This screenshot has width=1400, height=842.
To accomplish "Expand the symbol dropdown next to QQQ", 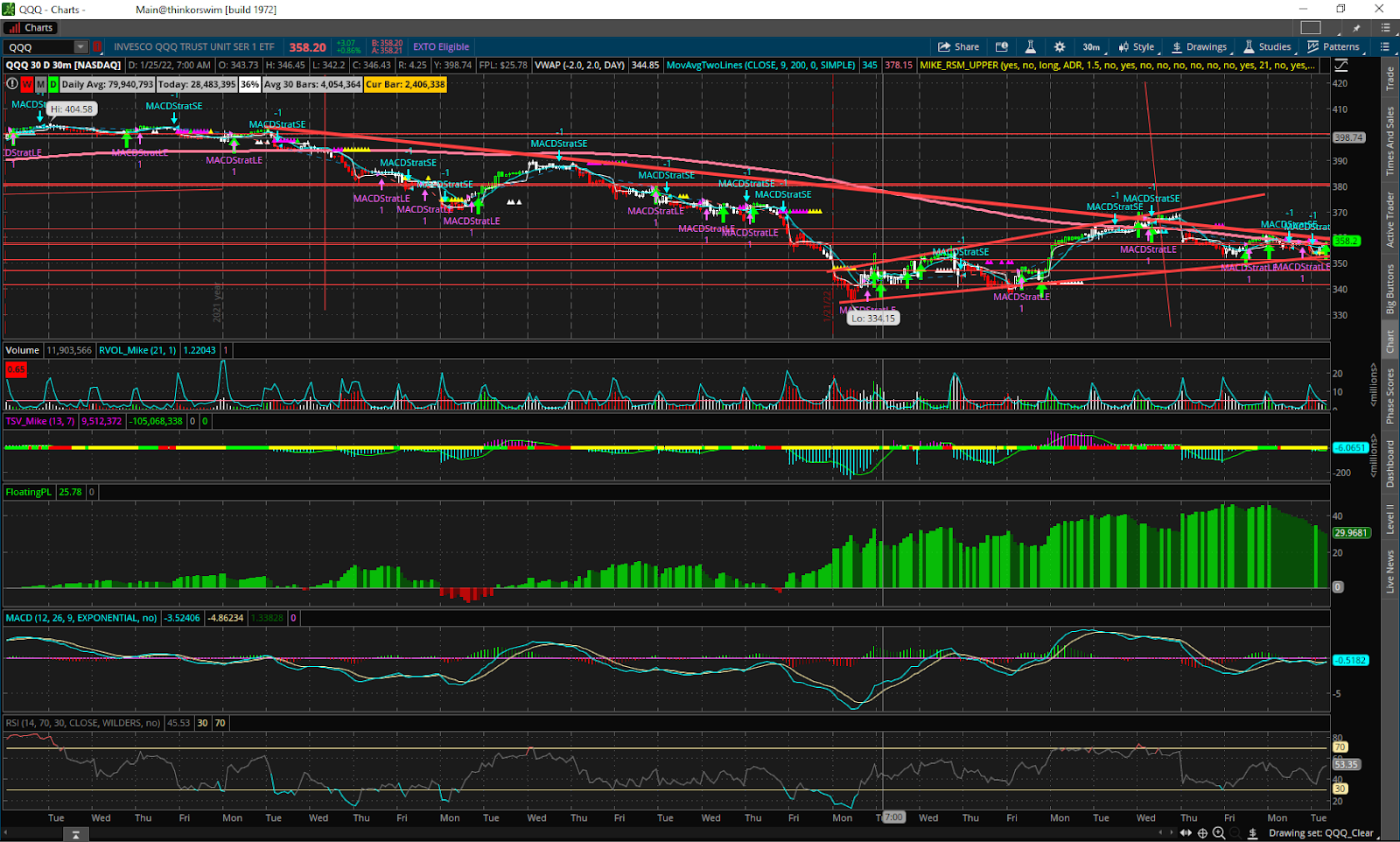I will pos(80,46).
